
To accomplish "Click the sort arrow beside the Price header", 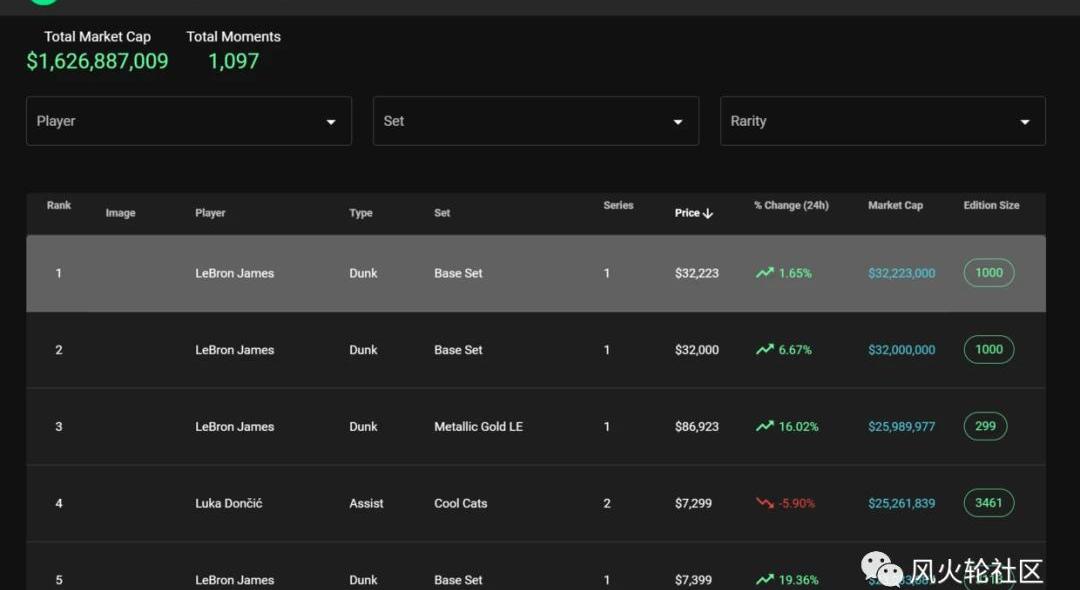I will (708, 213).
